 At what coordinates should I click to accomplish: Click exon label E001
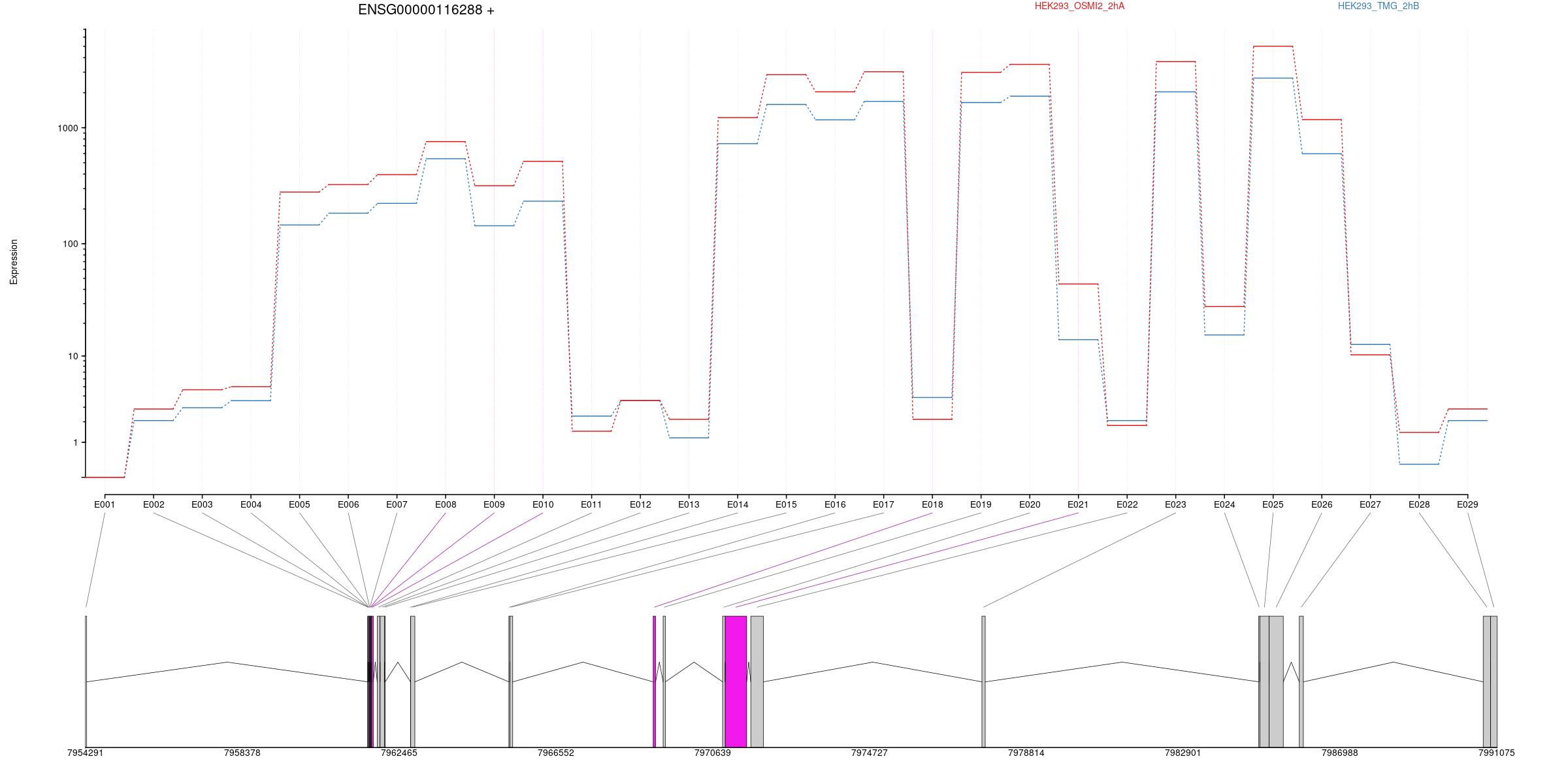(x=105, y=504)
